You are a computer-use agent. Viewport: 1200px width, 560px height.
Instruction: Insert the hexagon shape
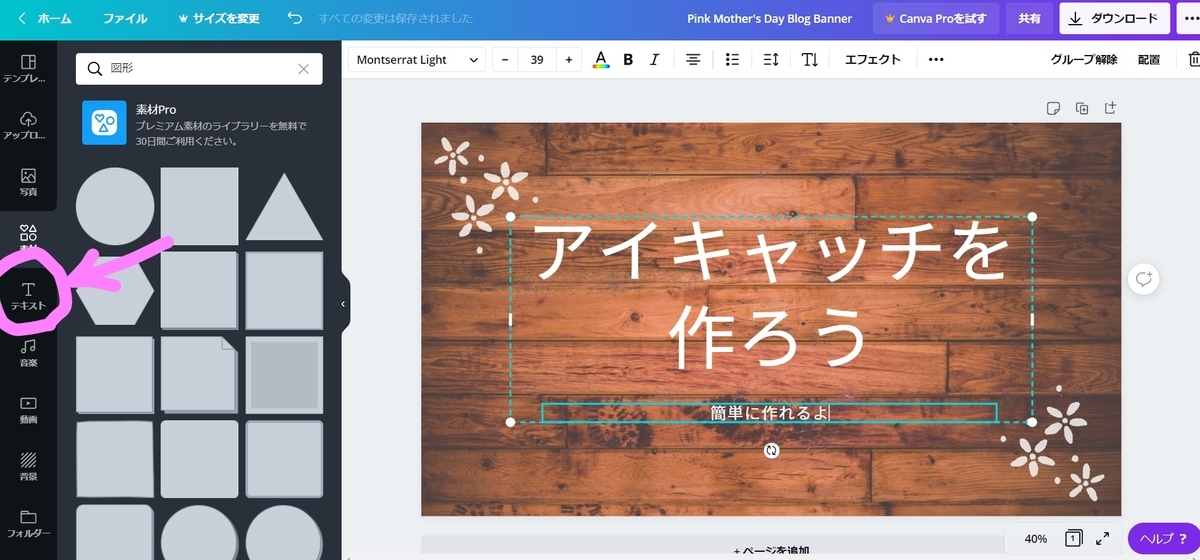point(115,289)
